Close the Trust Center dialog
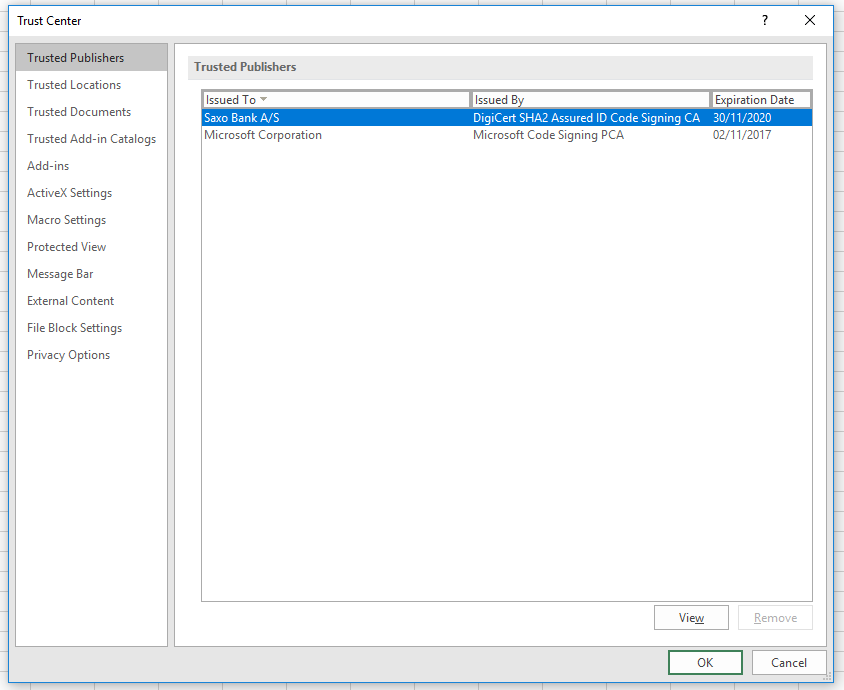Screen dimensions: 844x690 [809, 20]
